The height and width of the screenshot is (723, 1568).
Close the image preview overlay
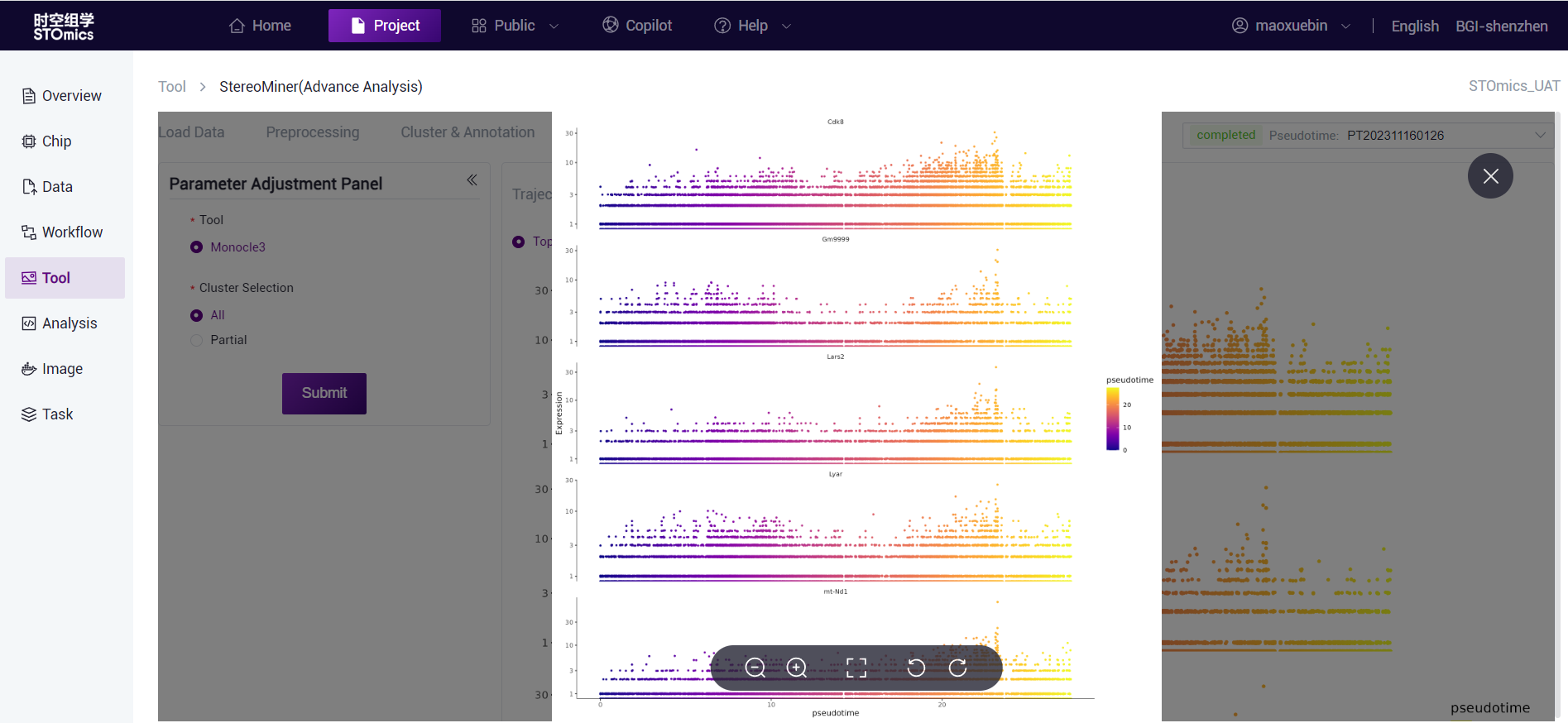pos(1490,176)
